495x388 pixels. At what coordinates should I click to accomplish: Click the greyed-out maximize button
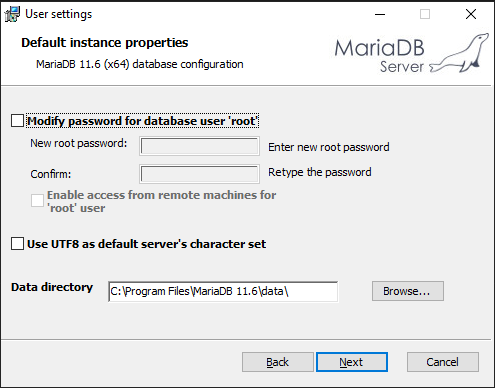tap(425, 14)
